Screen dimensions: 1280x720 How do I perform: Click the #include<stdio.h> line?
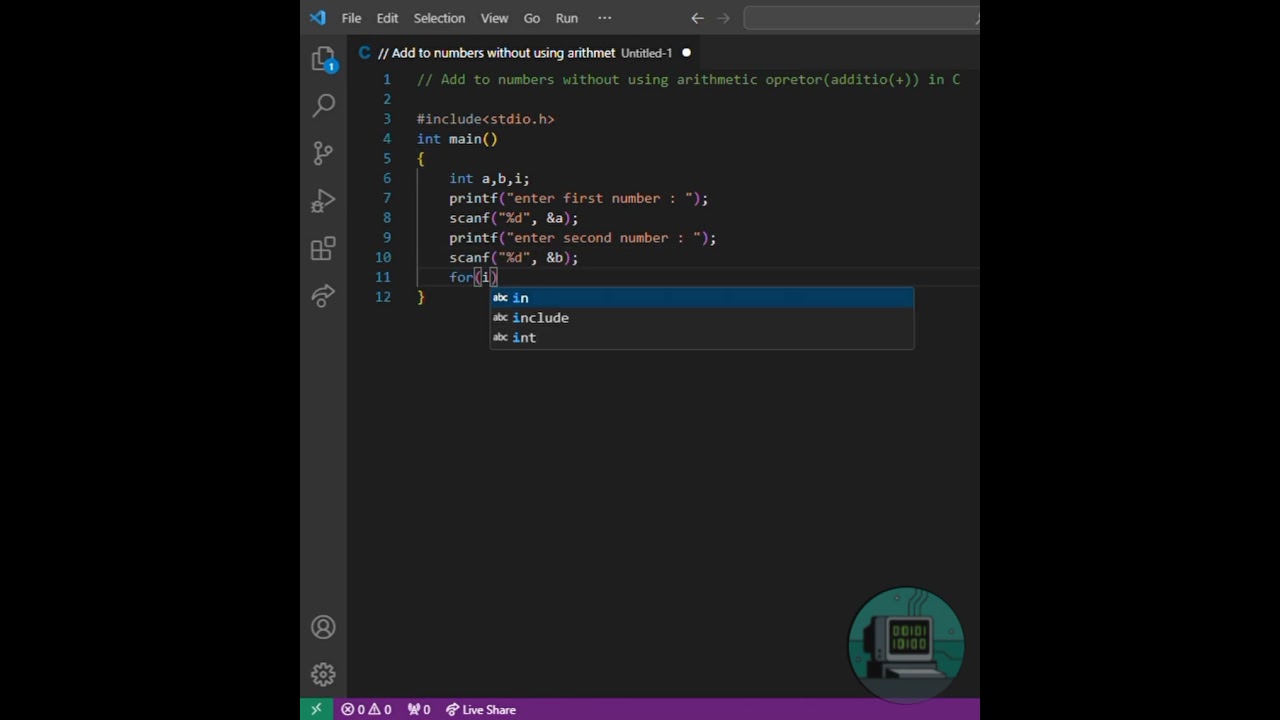click(485, 119)
